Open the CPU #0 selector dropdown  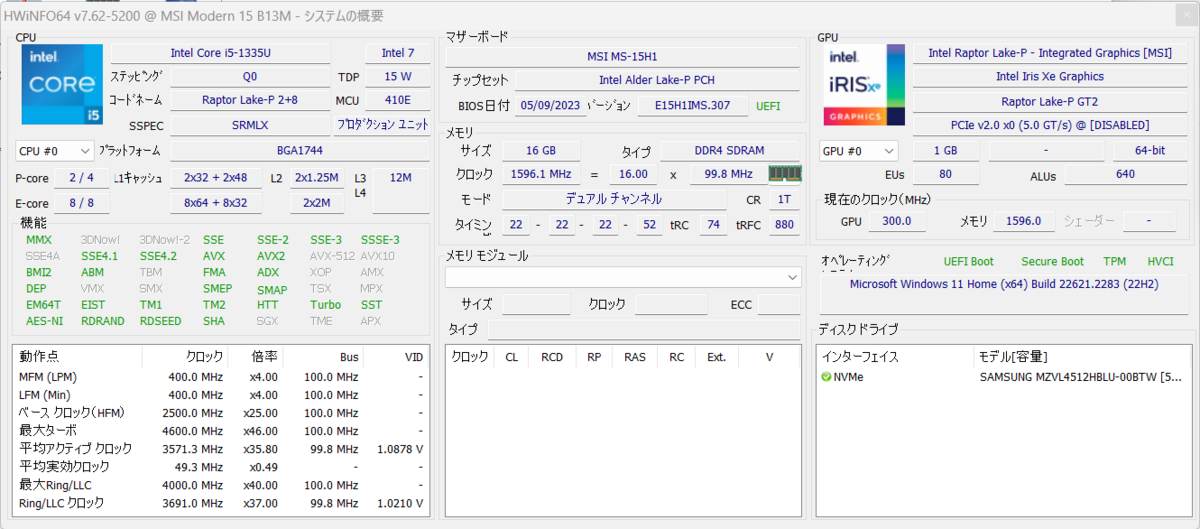[x=53, y=151]
